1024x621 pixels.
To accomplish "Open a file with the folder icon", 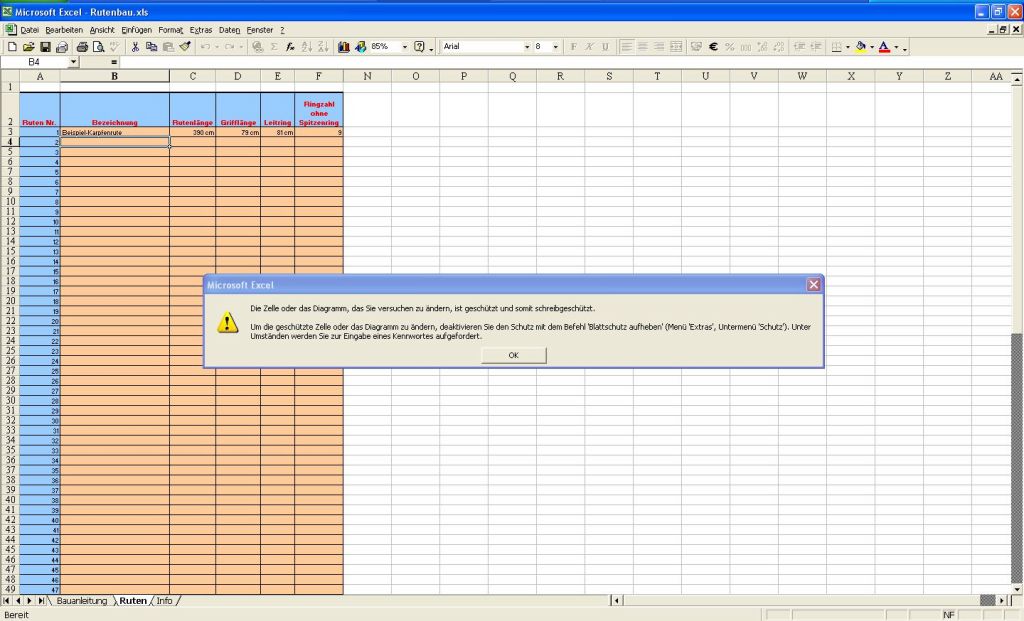I will click(29, 47).
